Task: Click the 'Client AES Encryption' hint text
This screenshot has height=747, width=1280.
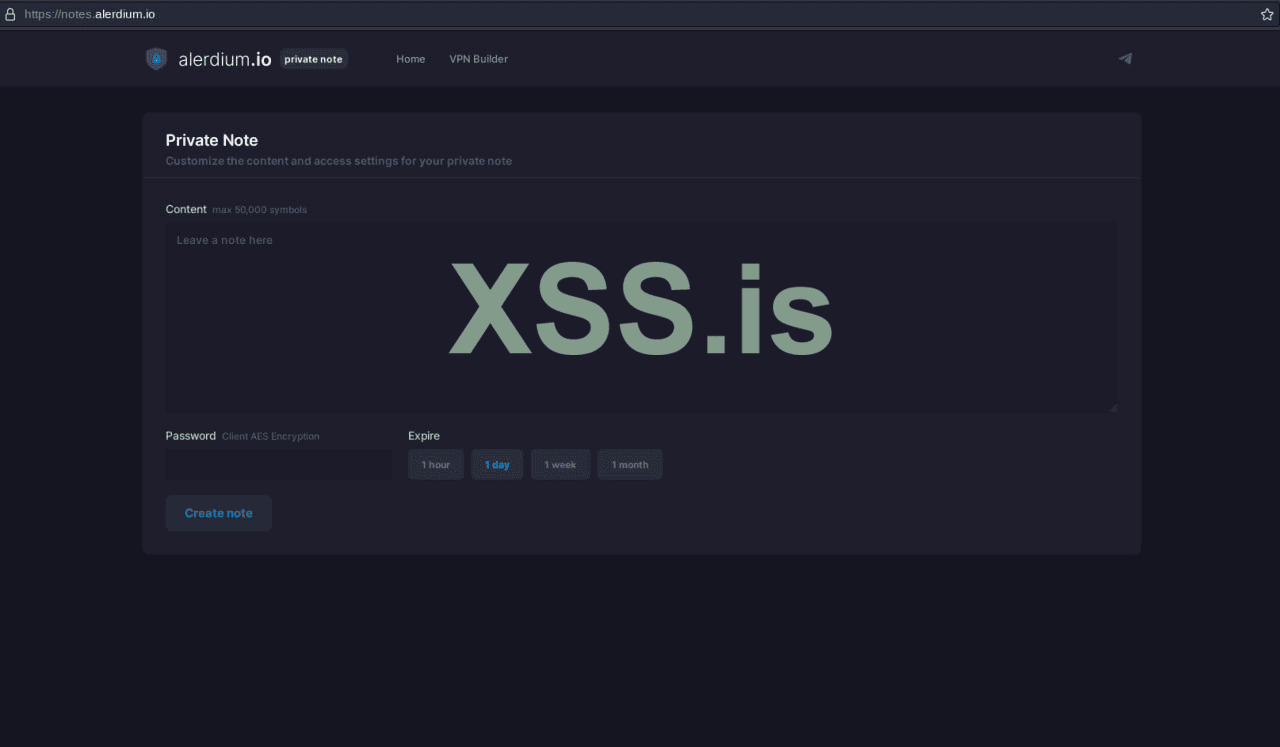Action: coord(271,437)
